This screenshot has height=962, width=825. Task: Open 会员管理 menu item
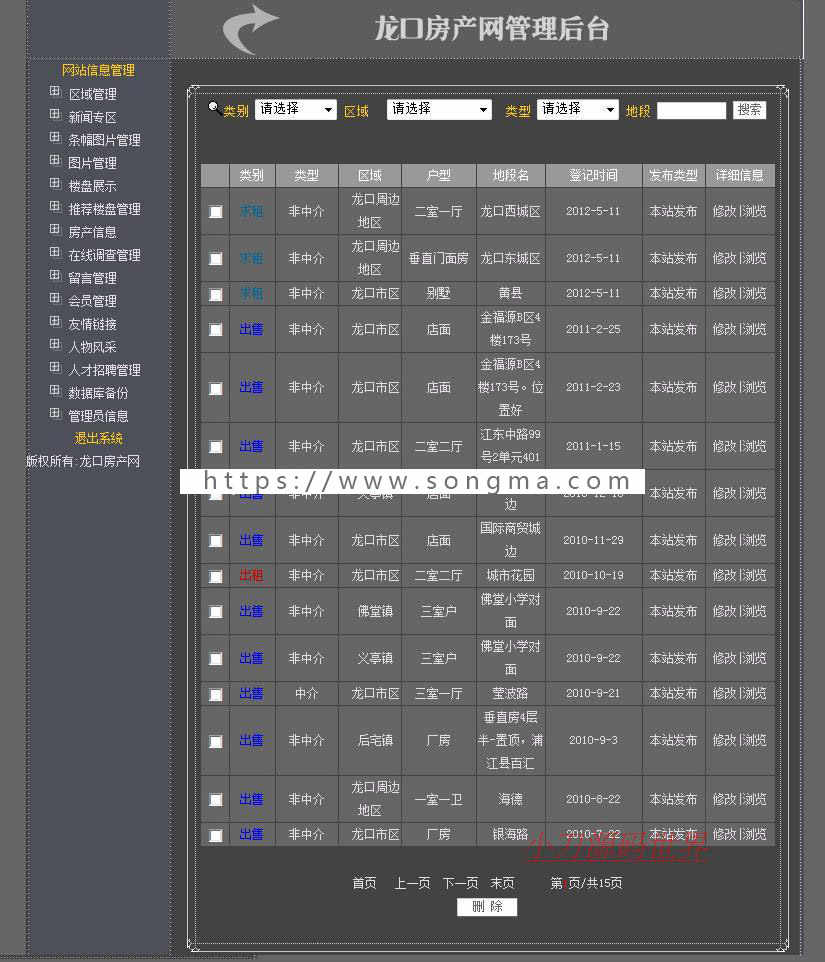(93, 301)
